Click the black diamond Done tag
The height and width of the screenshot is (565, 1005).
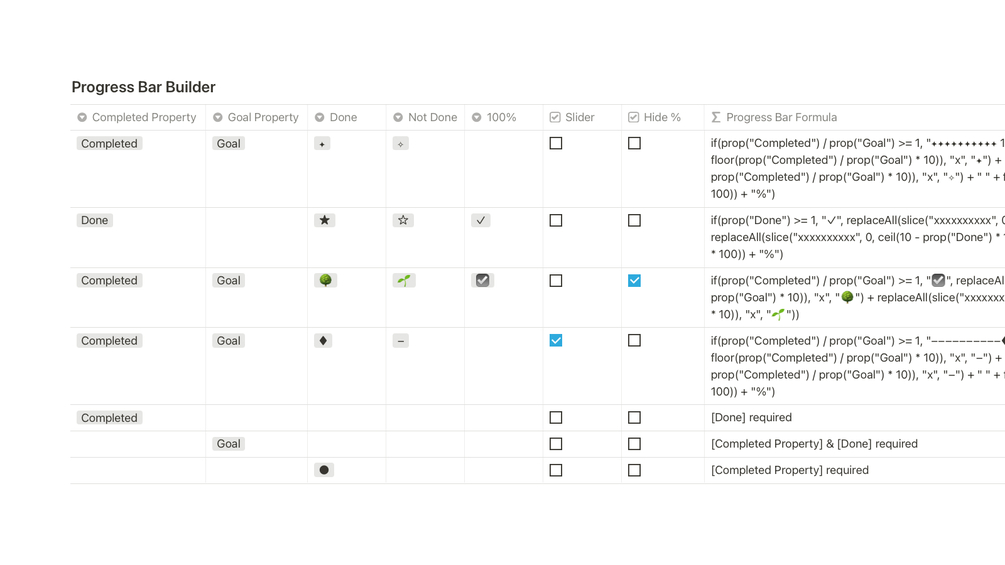click(323, 341)
